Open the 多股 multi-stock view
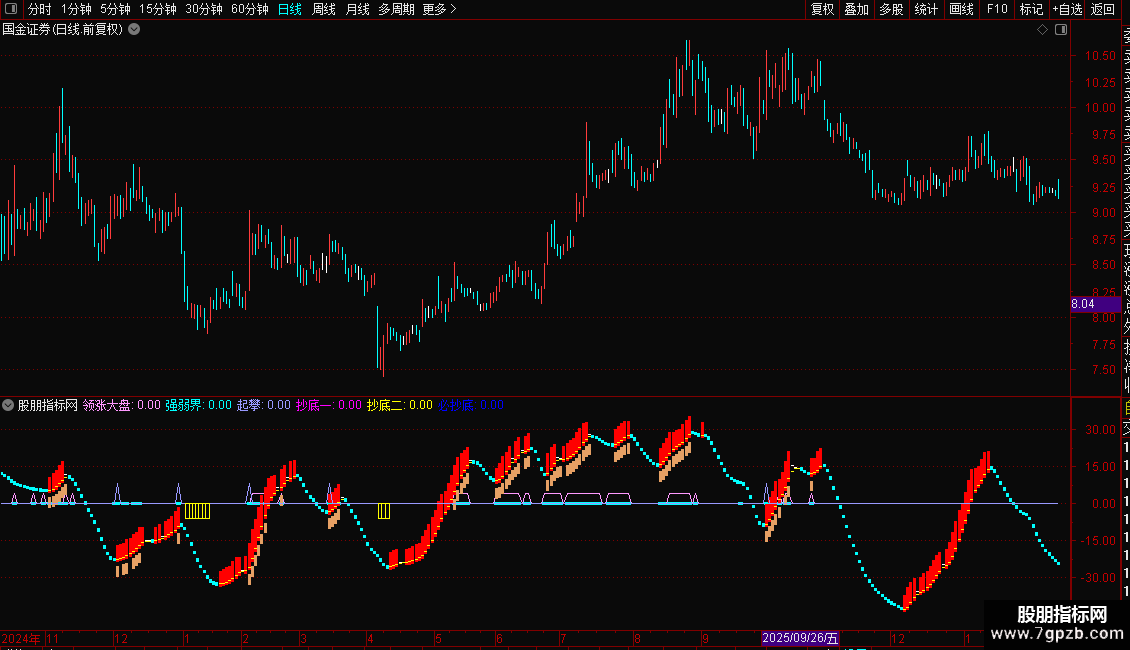Viewport: 1130px width, 650px height. click(891, 9)
